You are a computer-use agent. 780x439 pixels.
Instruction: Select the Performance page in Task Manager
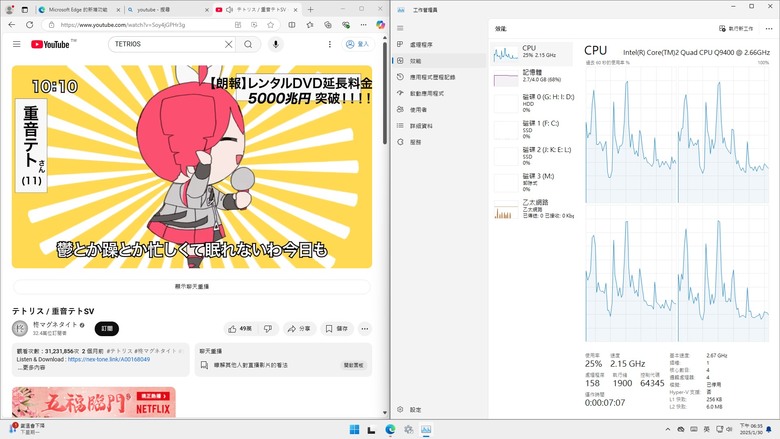pyautogui.click(x=439, y=61)
